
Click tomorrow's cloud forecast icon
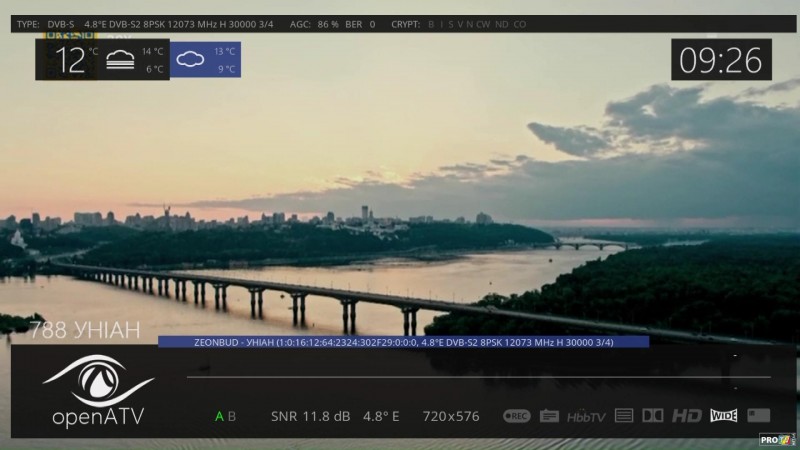pos(190,60)
